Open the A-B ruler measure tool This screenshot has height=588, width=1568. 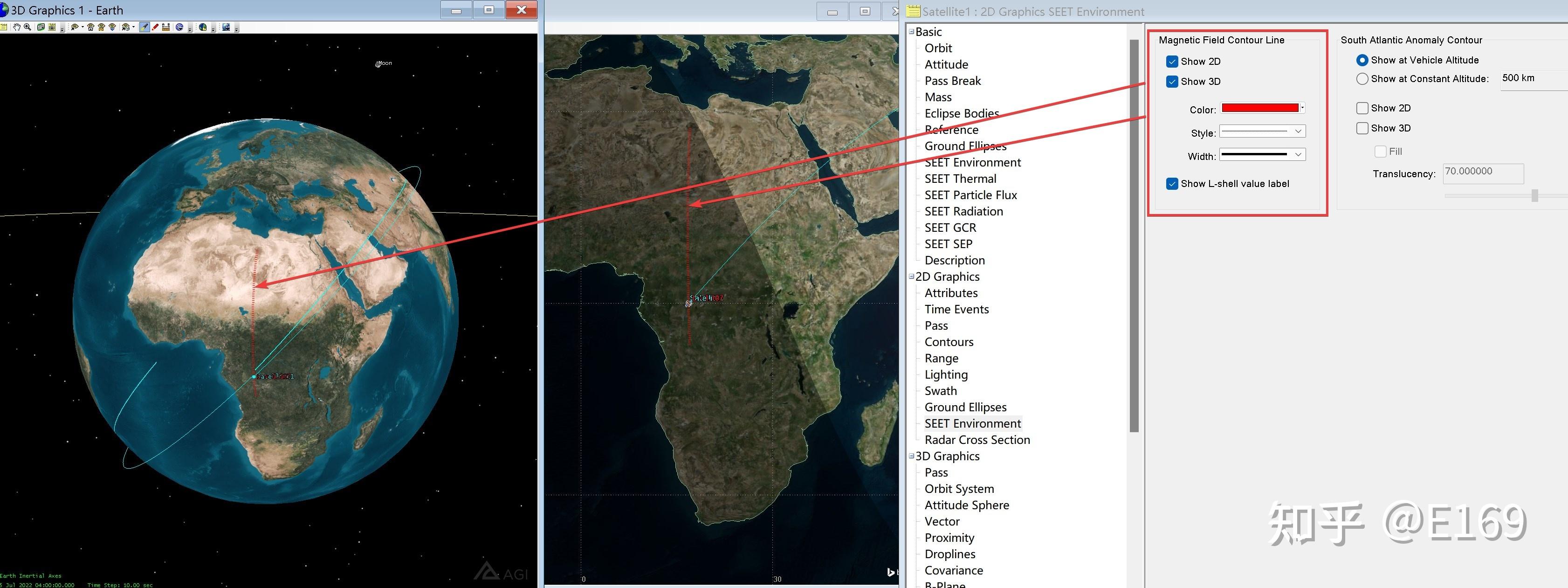coord(165,28)
